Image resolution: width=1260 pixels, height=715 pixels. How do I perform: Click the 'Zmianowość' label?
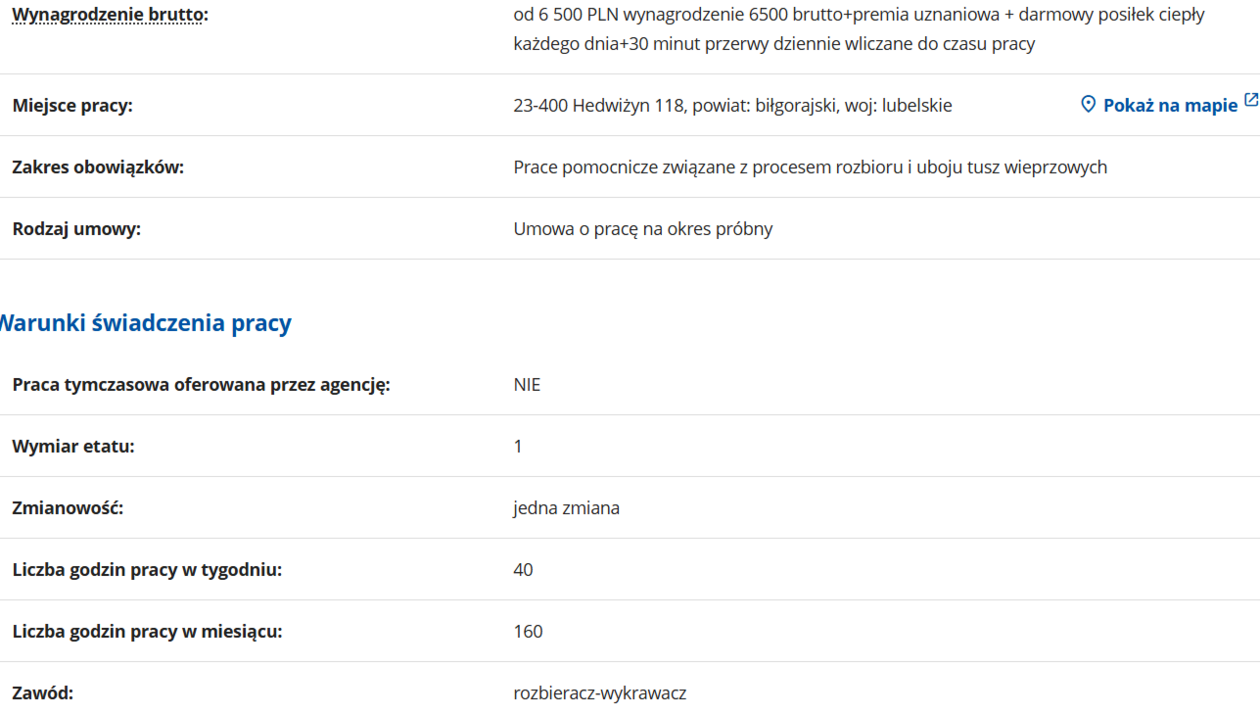tap(68, 508)
